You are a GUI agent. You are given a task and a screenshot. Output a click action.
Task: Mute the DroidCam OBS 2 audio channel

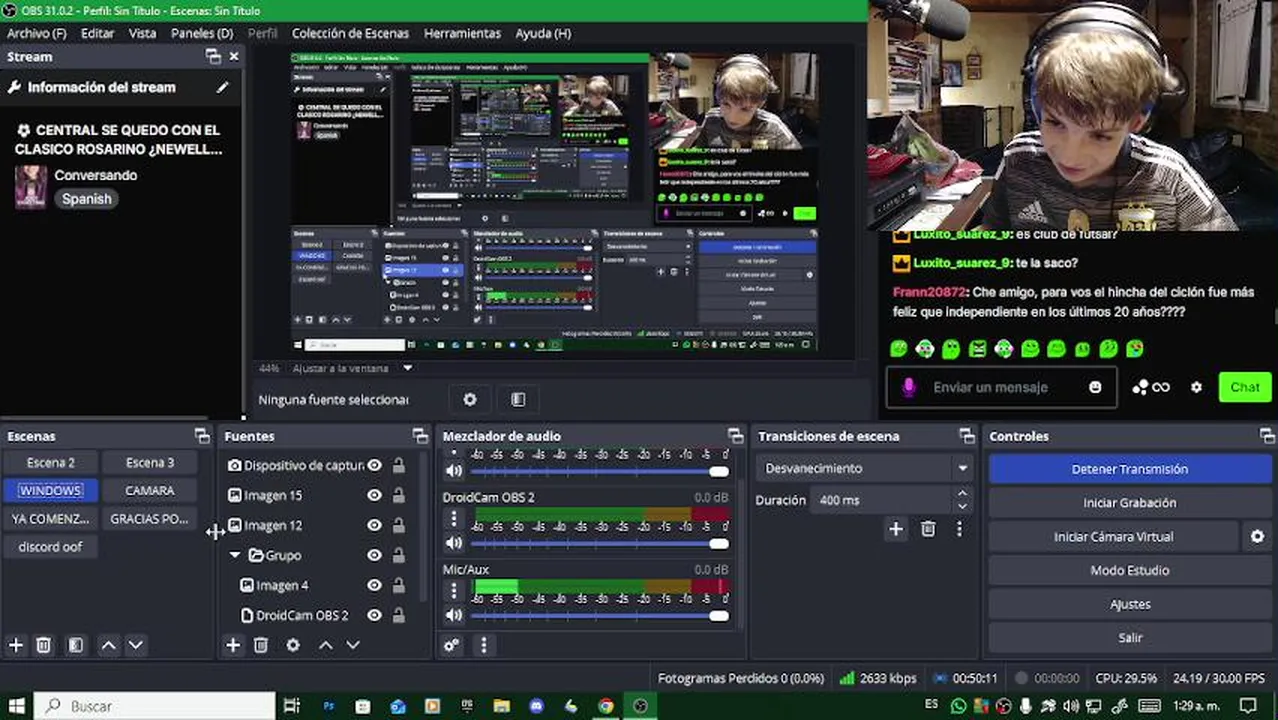click(x=454, y=543)
